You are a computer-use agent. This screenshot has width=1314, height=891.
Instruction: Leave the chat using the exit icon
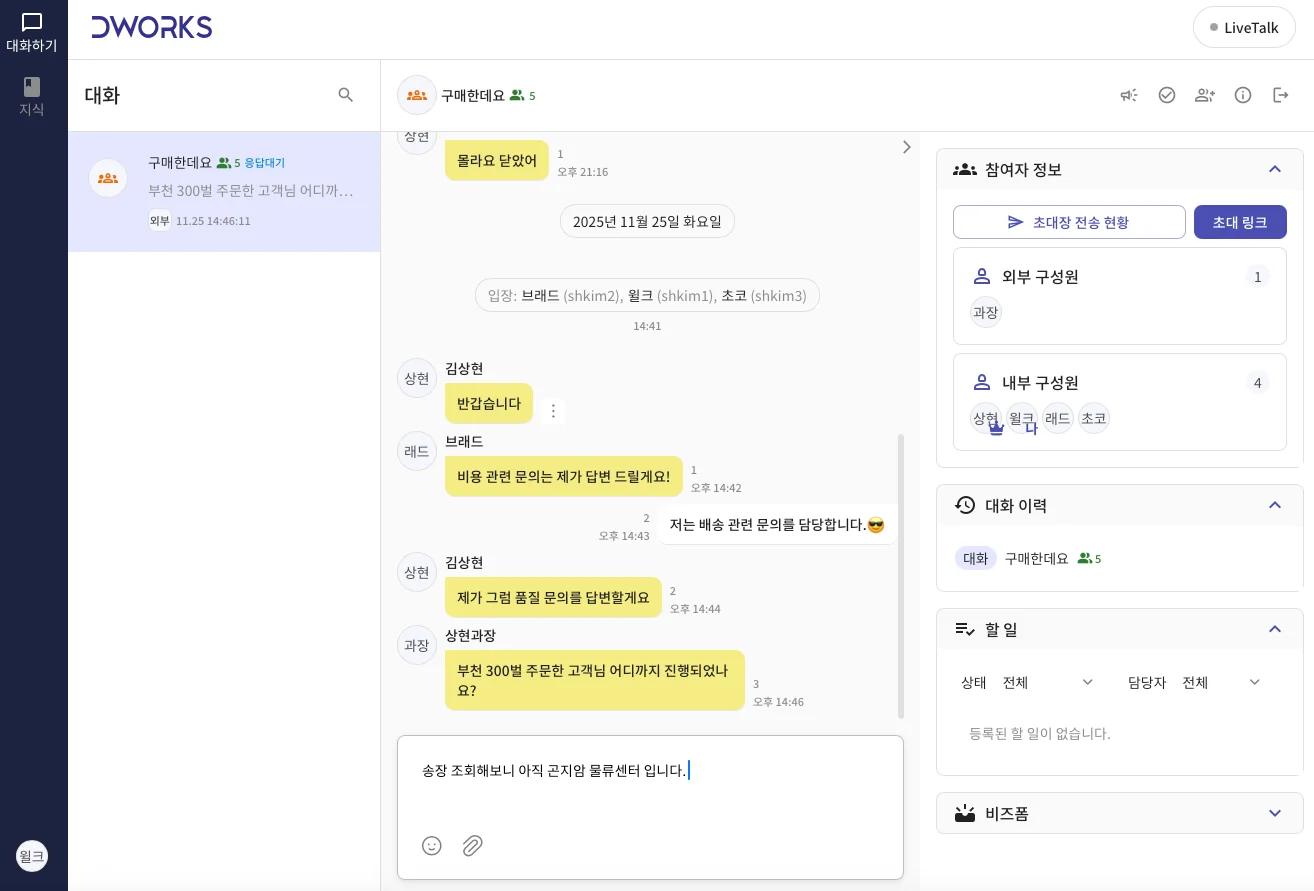(x=1281, y=95)
